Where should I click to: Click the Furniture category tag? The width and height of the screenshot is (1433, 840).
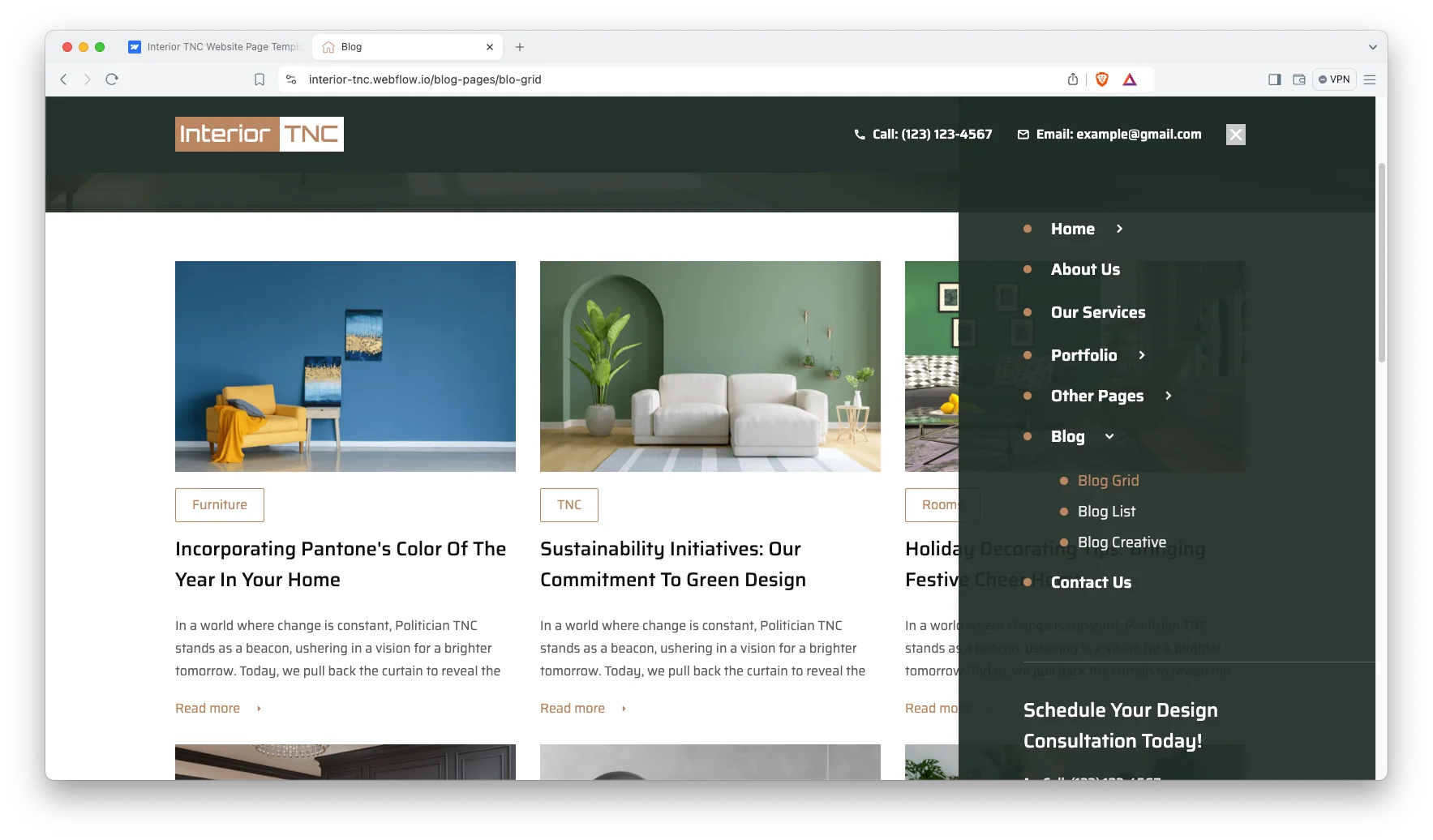(220, 505)
